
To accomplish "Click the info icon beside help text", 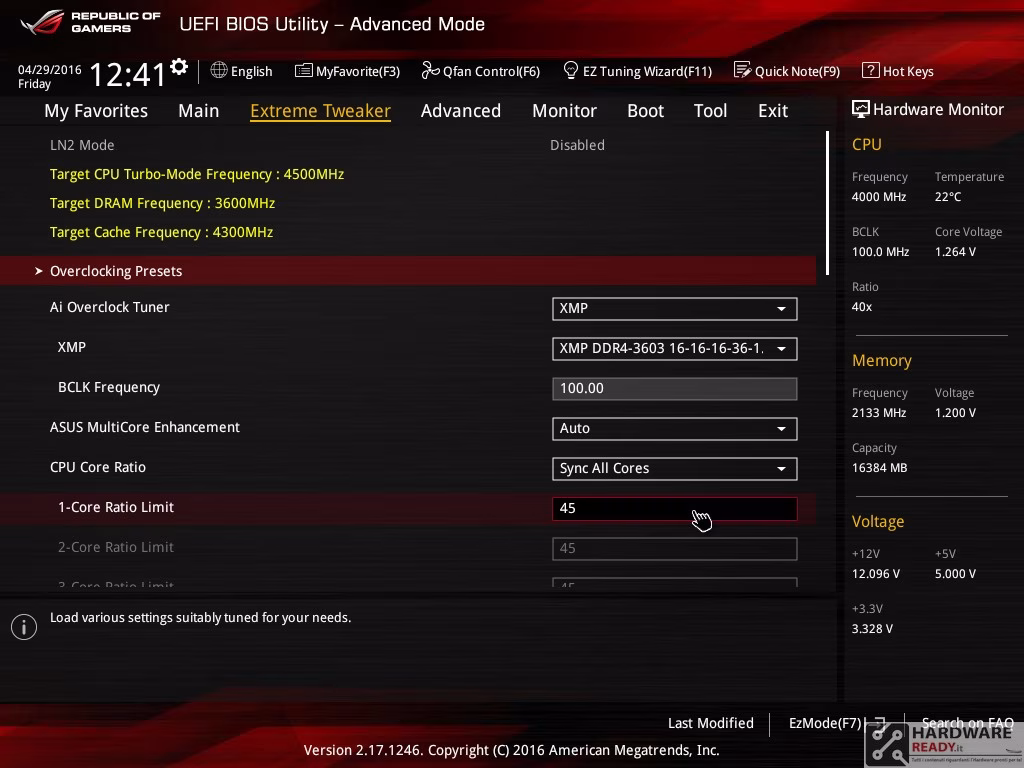I will pyautogui.click(x=24, y=627).
